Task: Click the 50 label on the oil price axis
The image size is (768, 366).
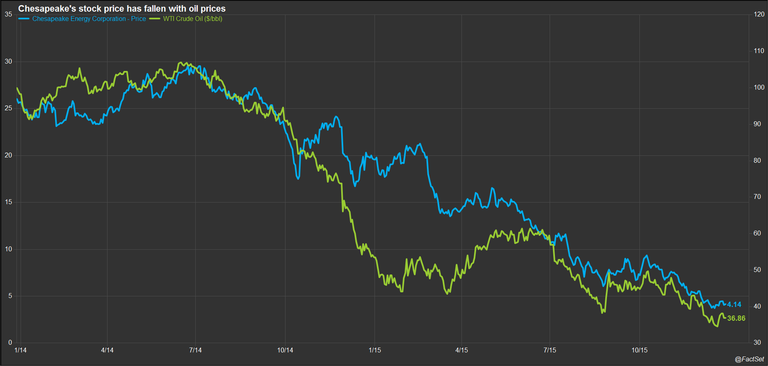Action: pos(758,270)
